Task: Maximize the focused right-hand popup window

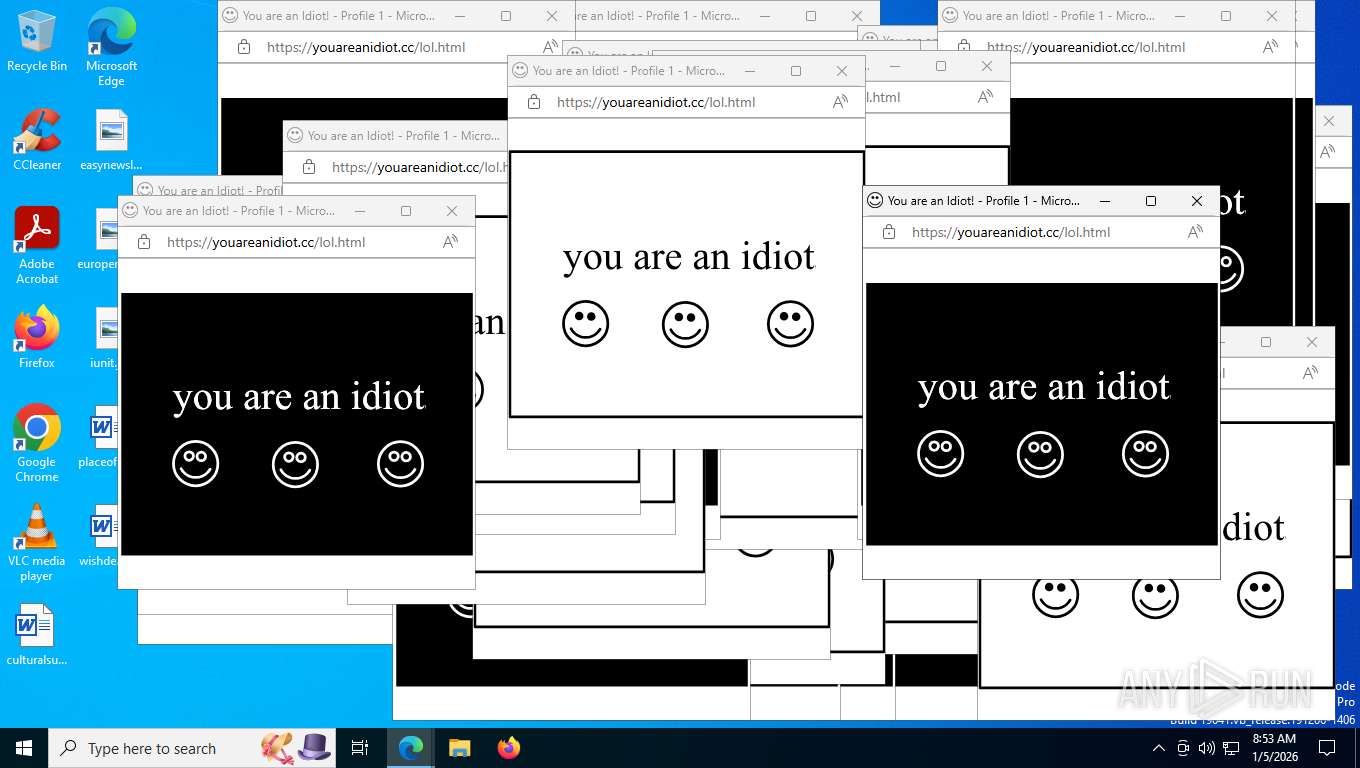Action: point(1151,201)
